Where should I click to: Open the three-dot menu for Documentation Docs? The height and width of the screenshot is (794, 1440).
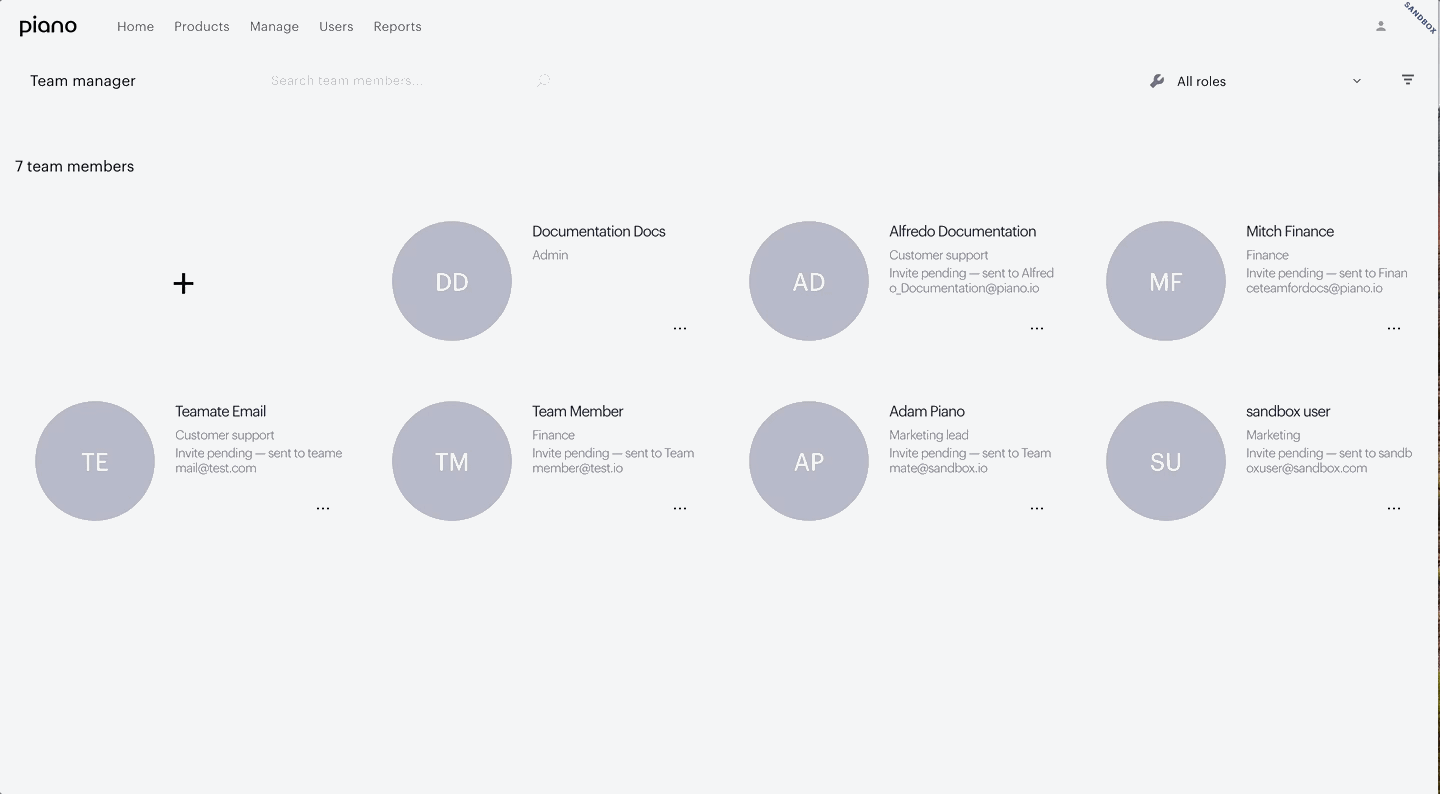coord(680,328)
